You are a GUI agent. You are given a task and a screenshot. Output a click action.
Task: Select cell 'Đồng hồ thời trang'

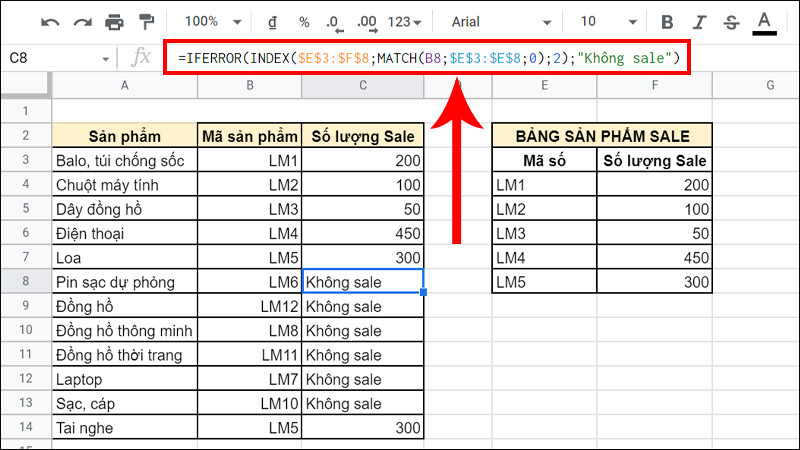pos(124,355)
